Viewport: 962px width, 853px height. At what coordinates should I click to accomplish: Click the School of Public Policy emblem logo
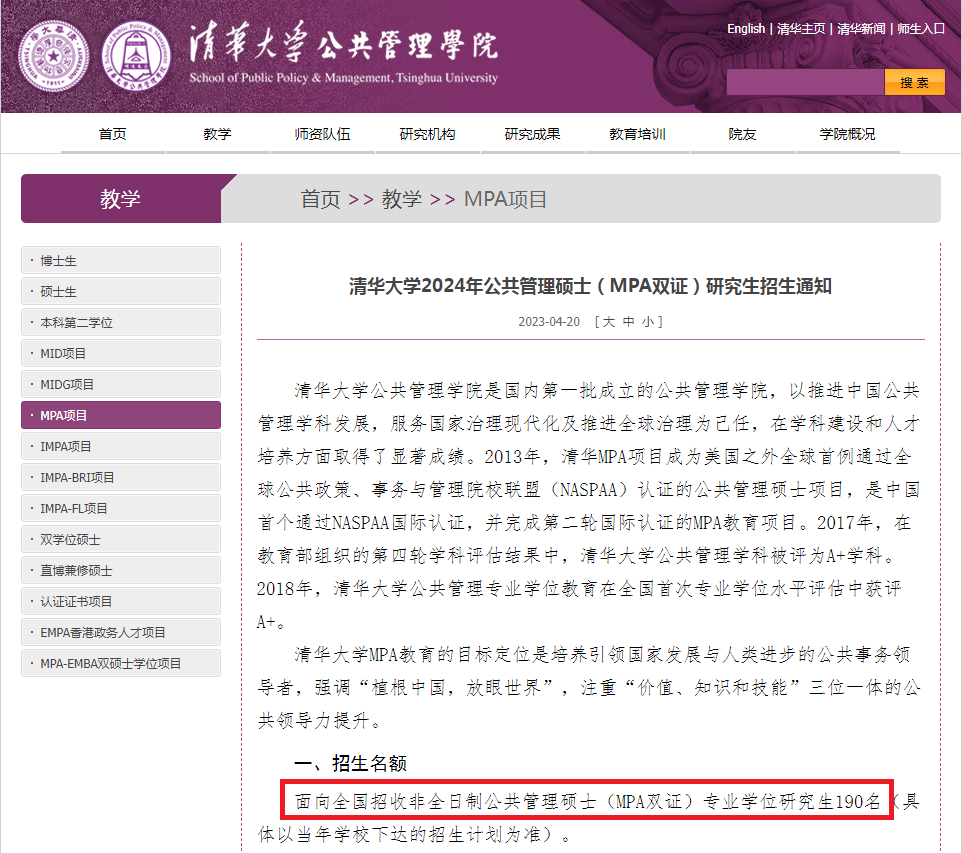coord(136,56)
